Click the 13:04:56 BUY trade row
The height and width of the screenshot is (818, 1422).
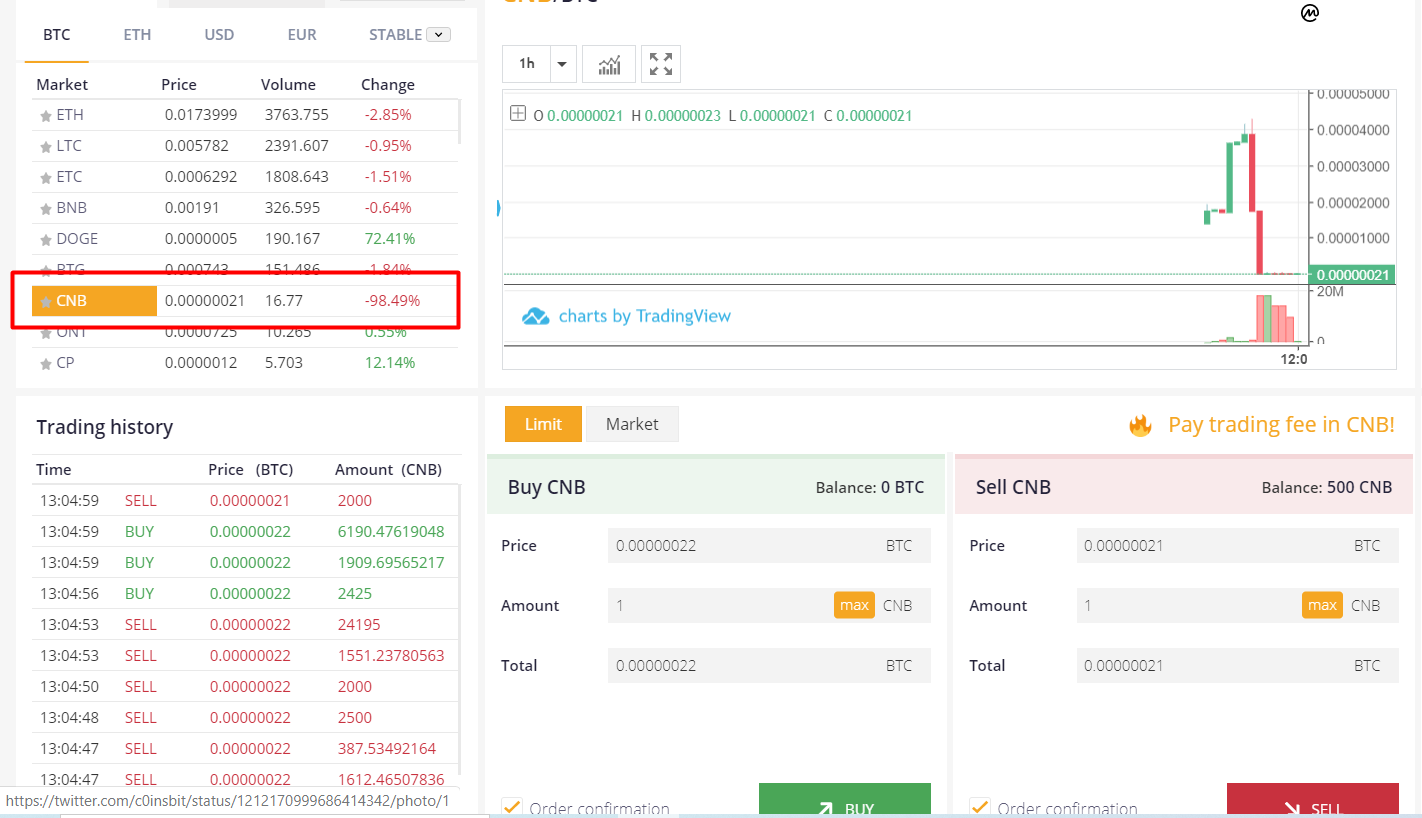(246, 594)
